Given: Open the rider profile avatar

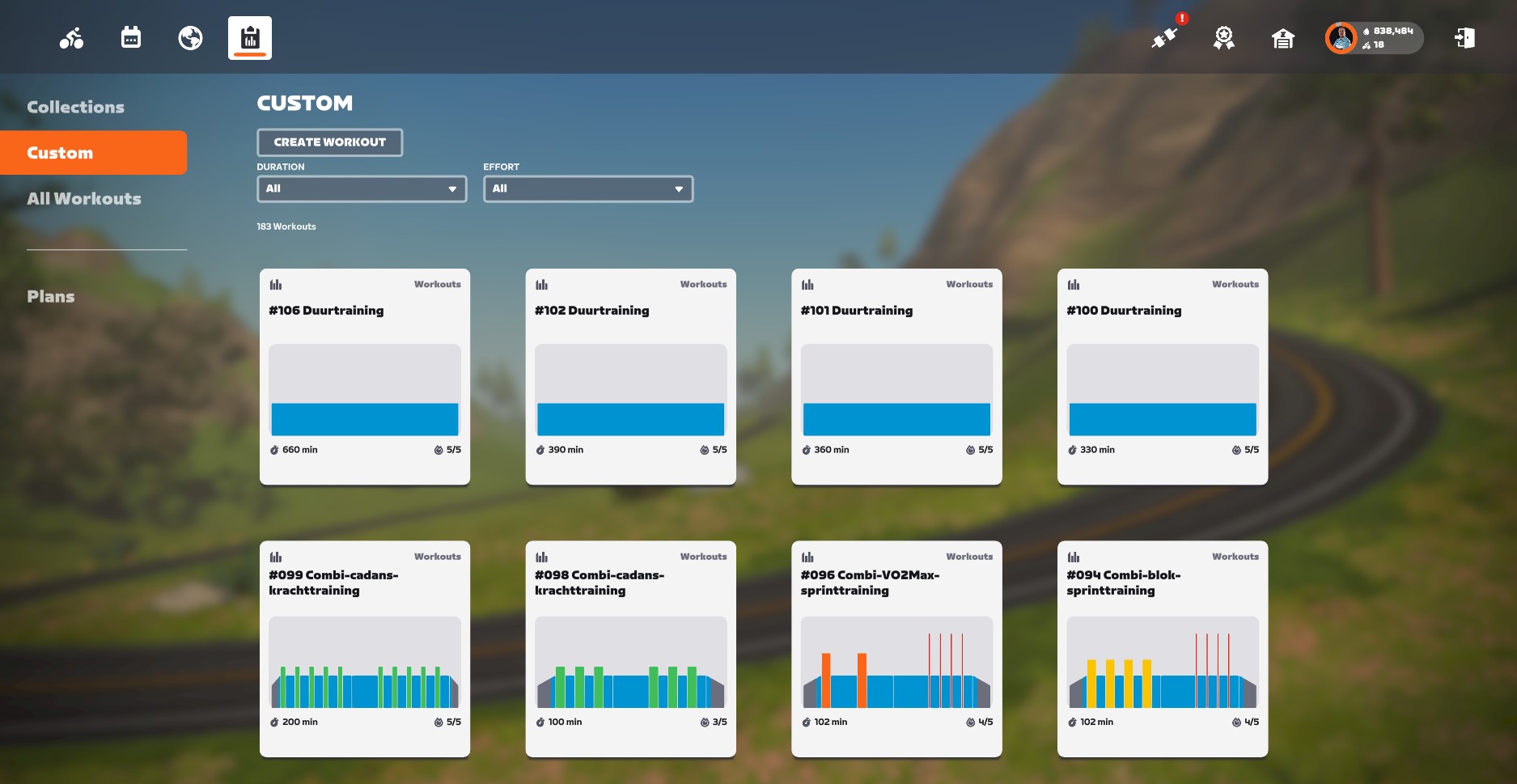Looking at the screenshot, I should 1341,38.
